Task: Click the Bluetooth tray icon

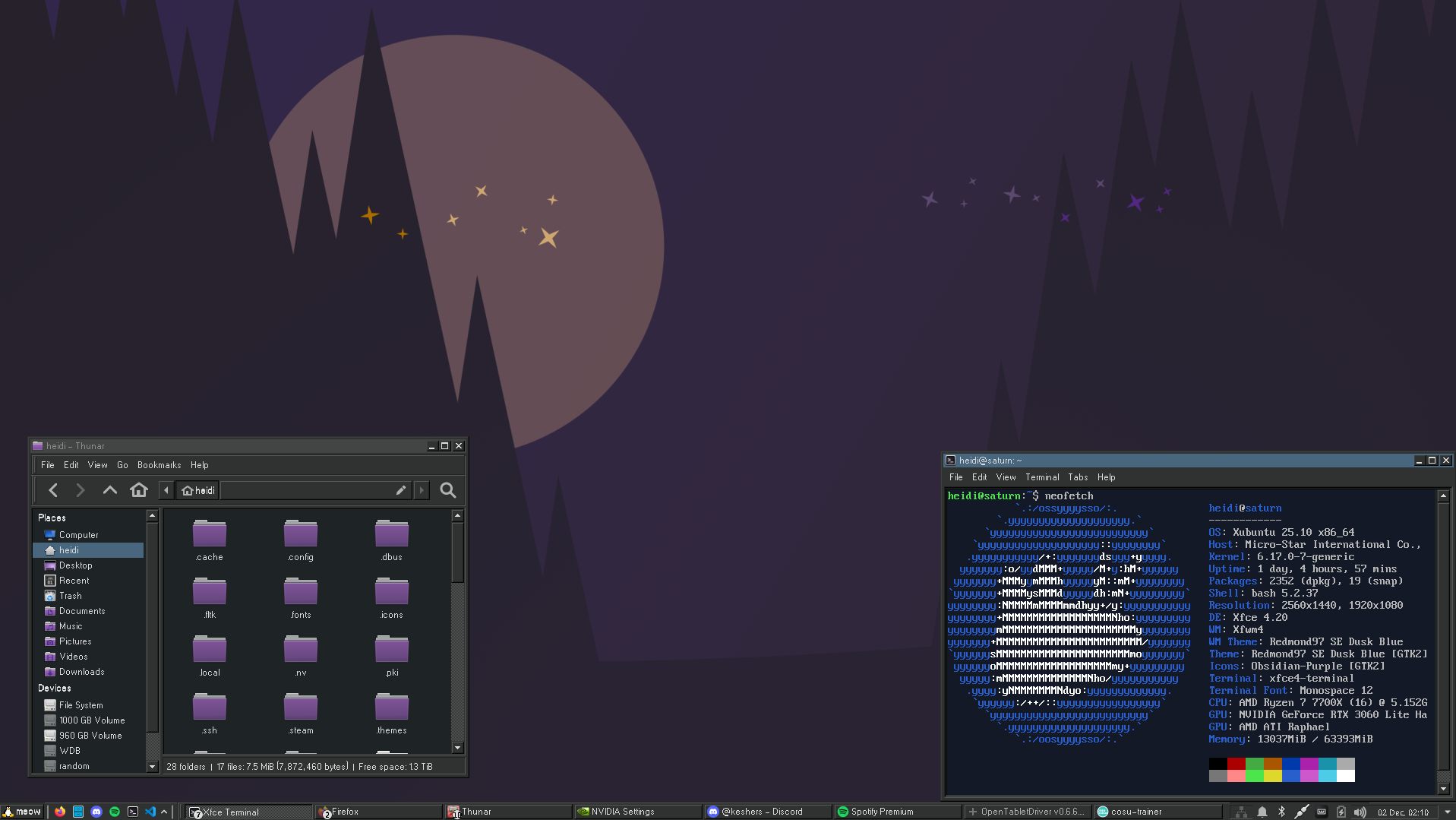Action: point(1281,812)
